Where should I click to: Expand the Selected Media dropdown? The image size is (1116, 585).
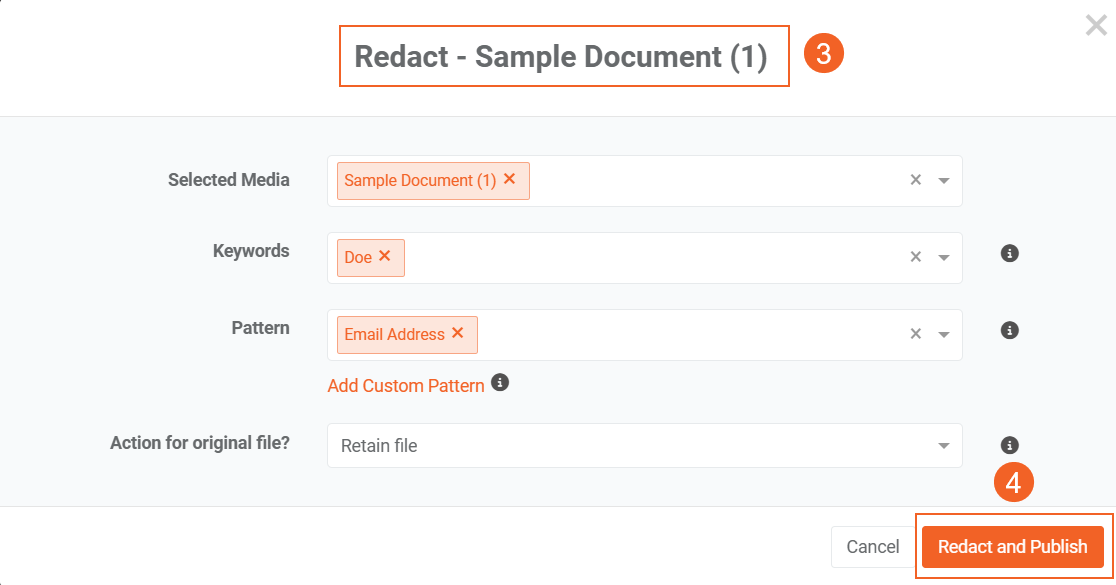[943, 181]
